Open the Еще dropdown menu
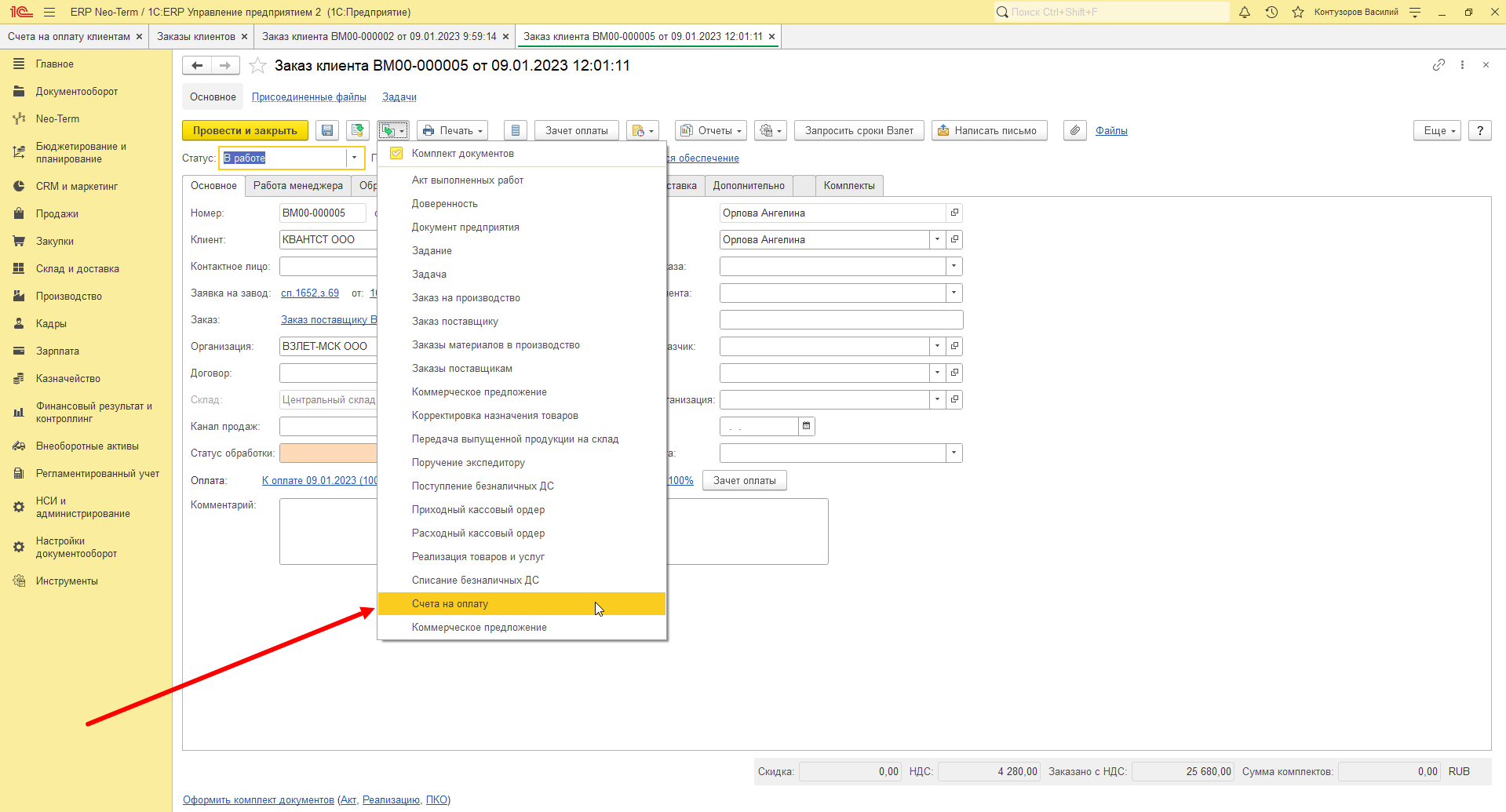 pyautogui.click(x=1438, y=130)
